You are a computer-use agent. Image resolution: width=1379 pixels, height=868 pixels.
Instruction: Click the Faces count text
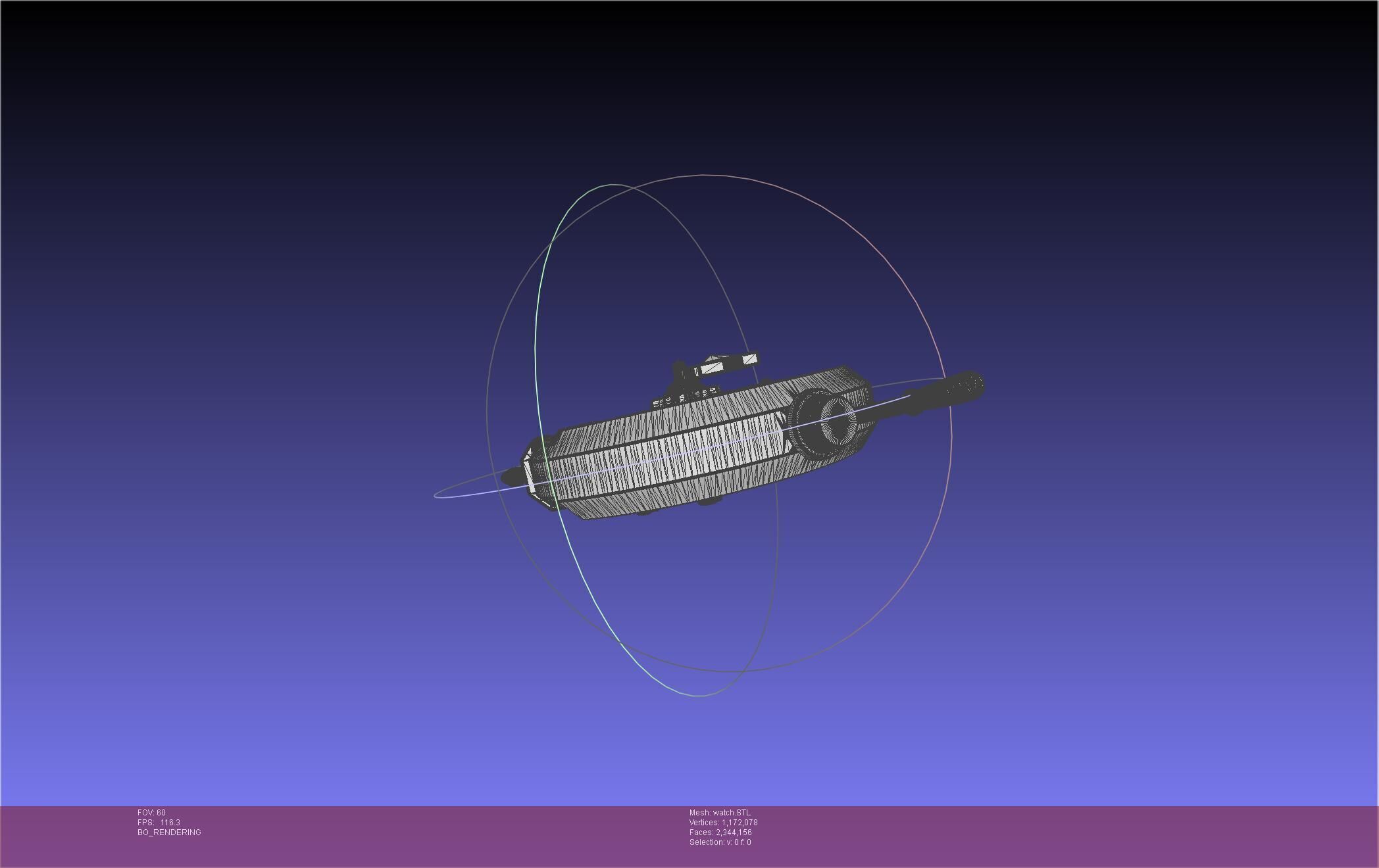coord(720,832)
